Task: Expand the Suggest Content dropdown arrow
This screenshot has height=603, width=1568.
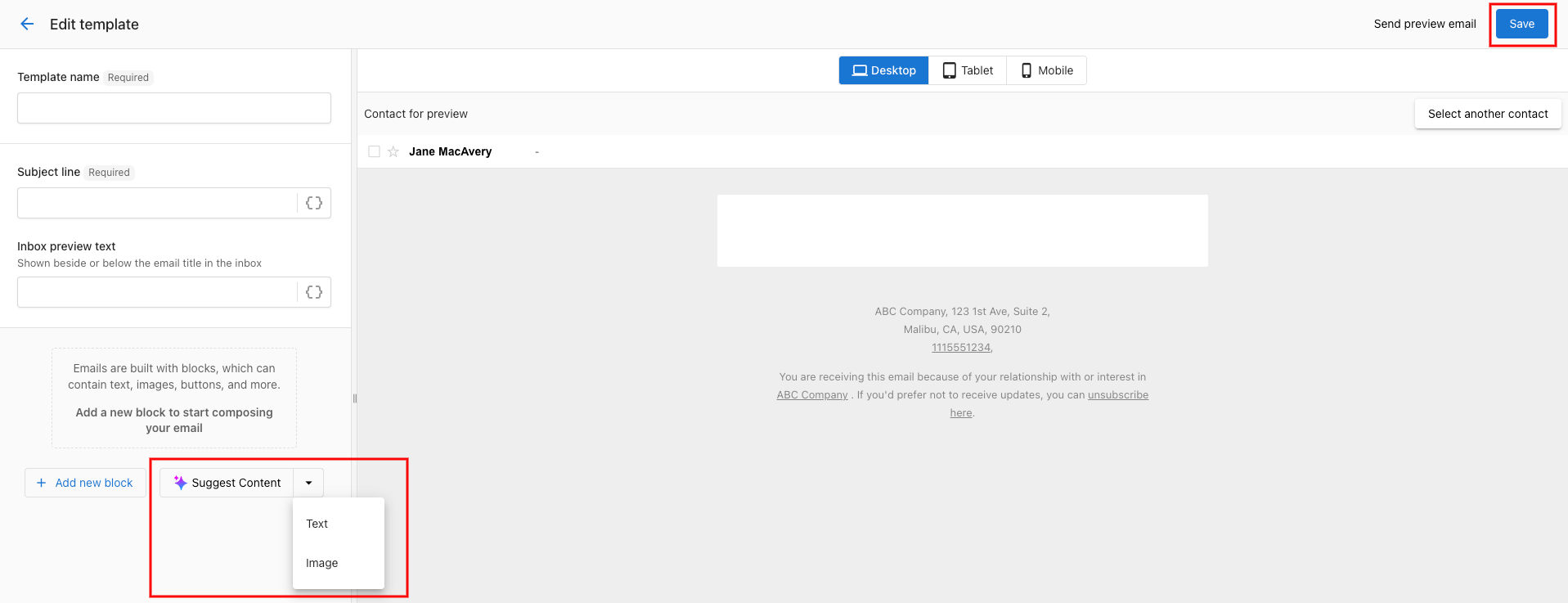Action: point(308,483)
